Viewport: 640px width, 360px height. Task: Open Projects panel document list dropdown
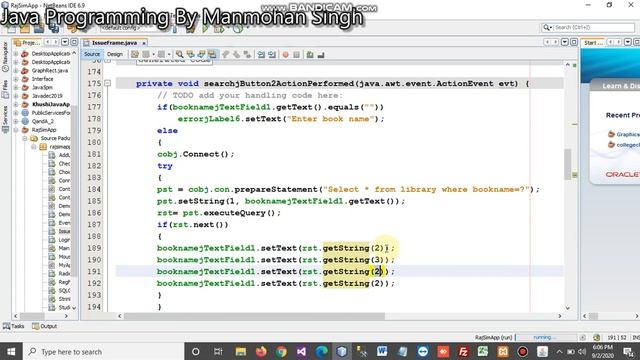pos(65,42)
